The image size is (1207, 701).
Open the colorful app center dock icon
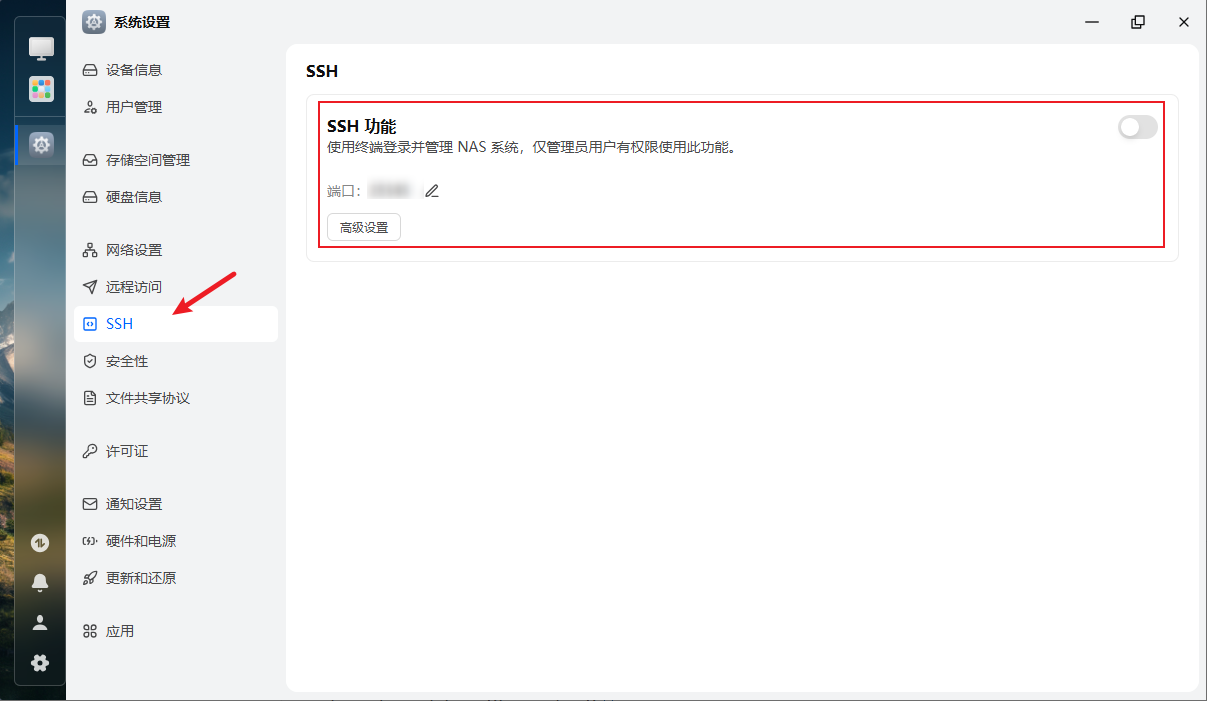point(41,89)
